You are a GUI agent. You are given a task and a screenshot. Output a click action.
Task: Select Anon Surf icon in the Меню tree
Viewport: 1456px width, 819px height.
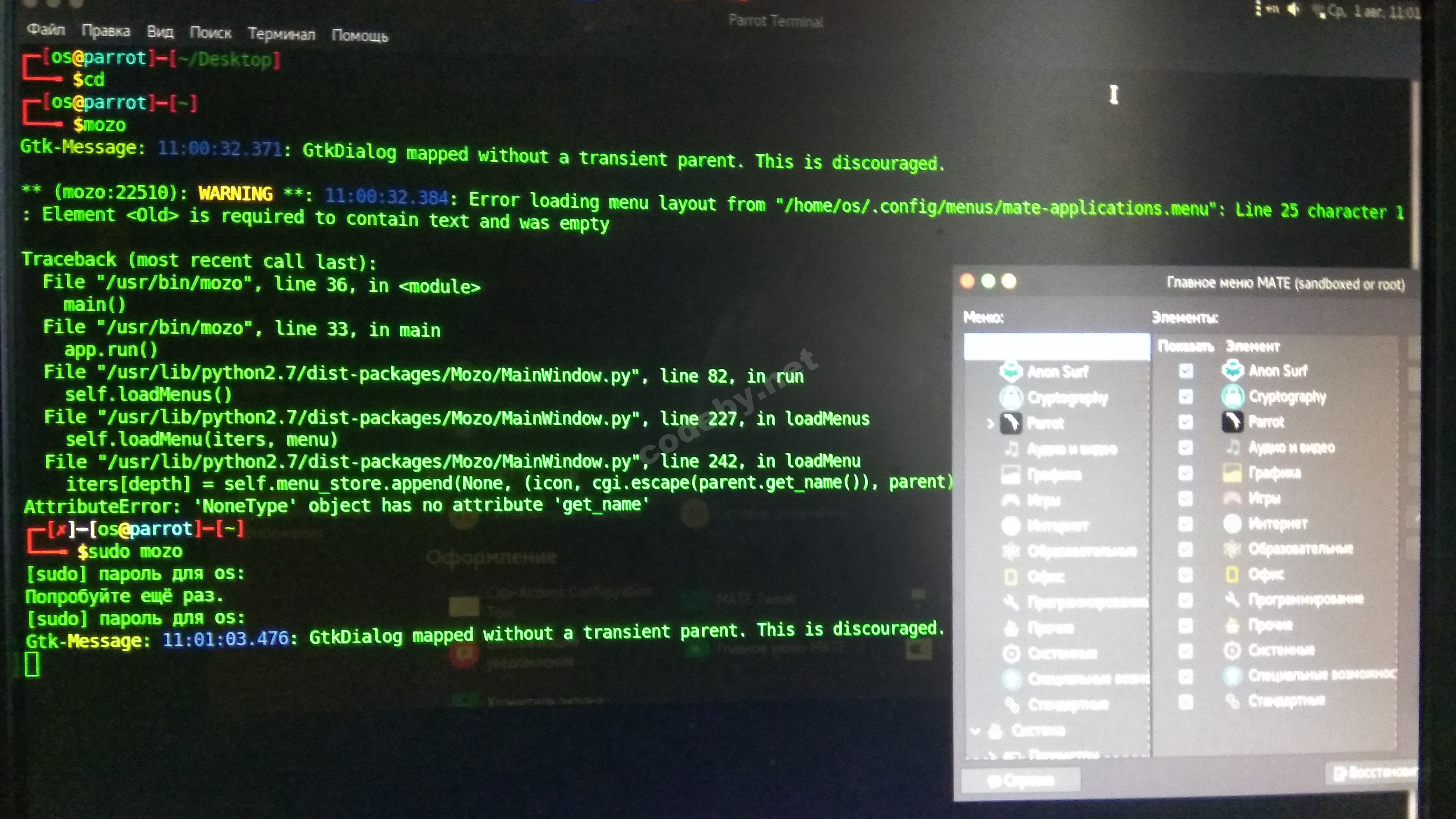[1011, 371]
